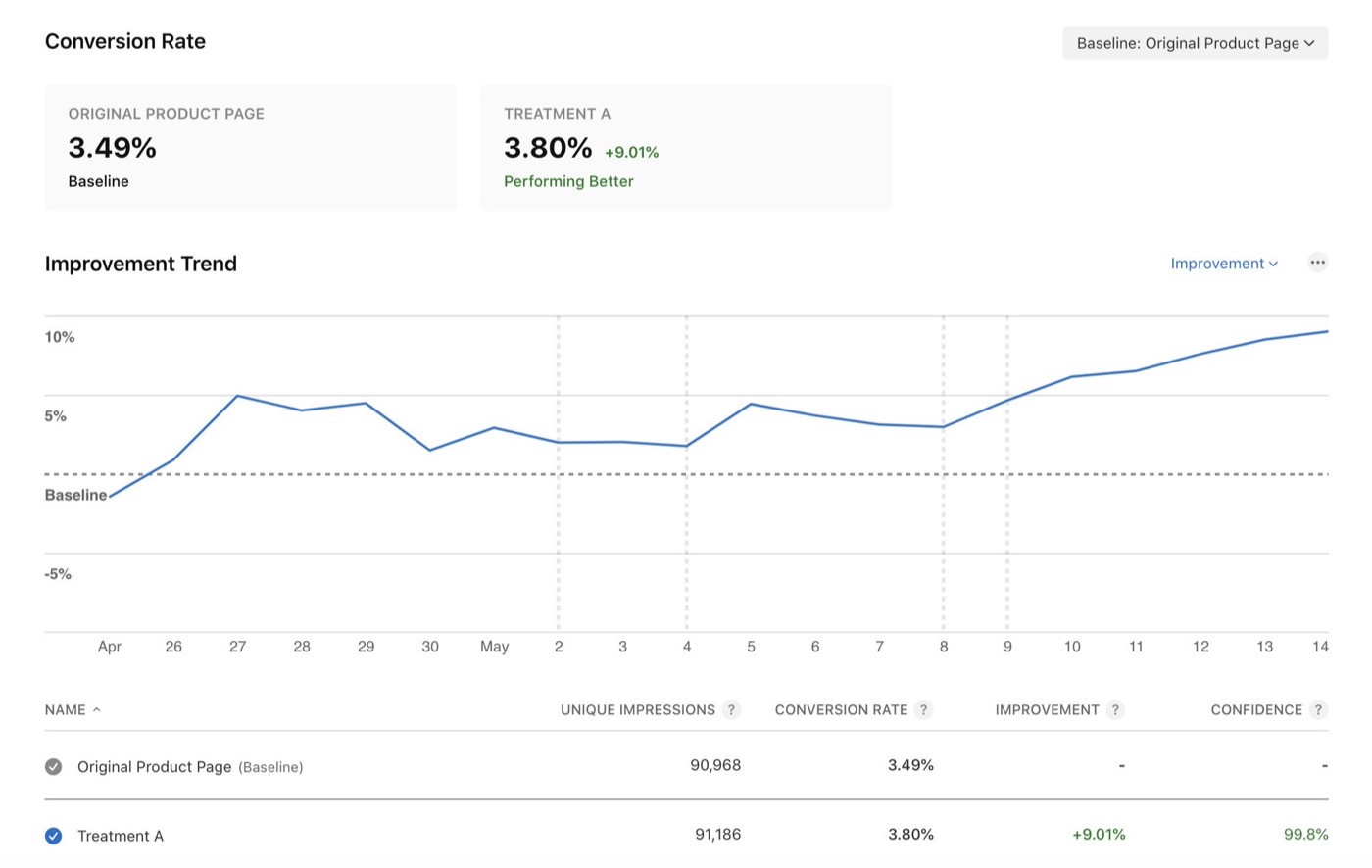Viewport: 1372px width, 868px height.
Task: Open the Improvement metric dropdown
Action: click(1224, 264)
